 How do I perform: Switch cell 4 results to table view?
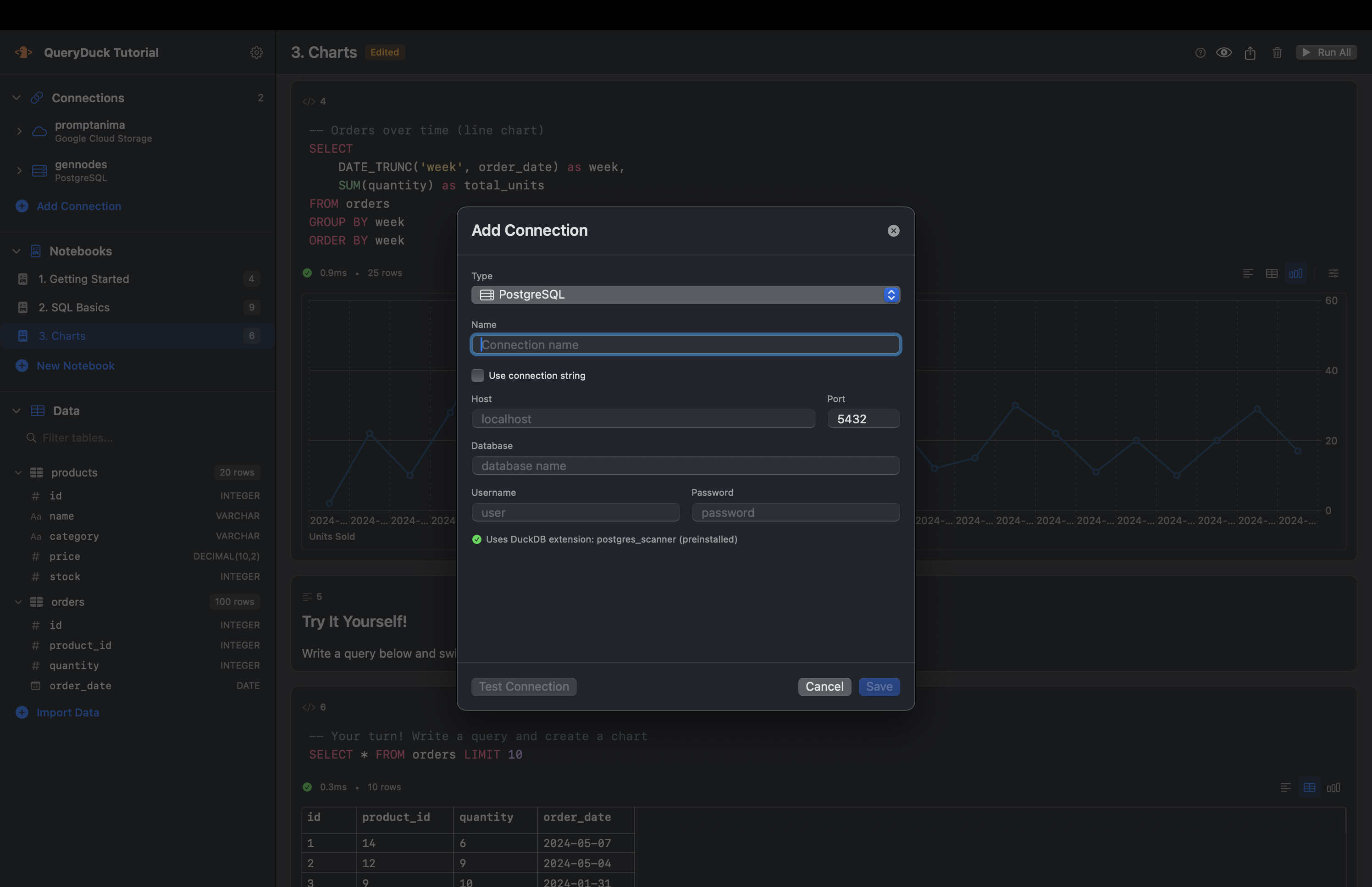(1272, 273)
